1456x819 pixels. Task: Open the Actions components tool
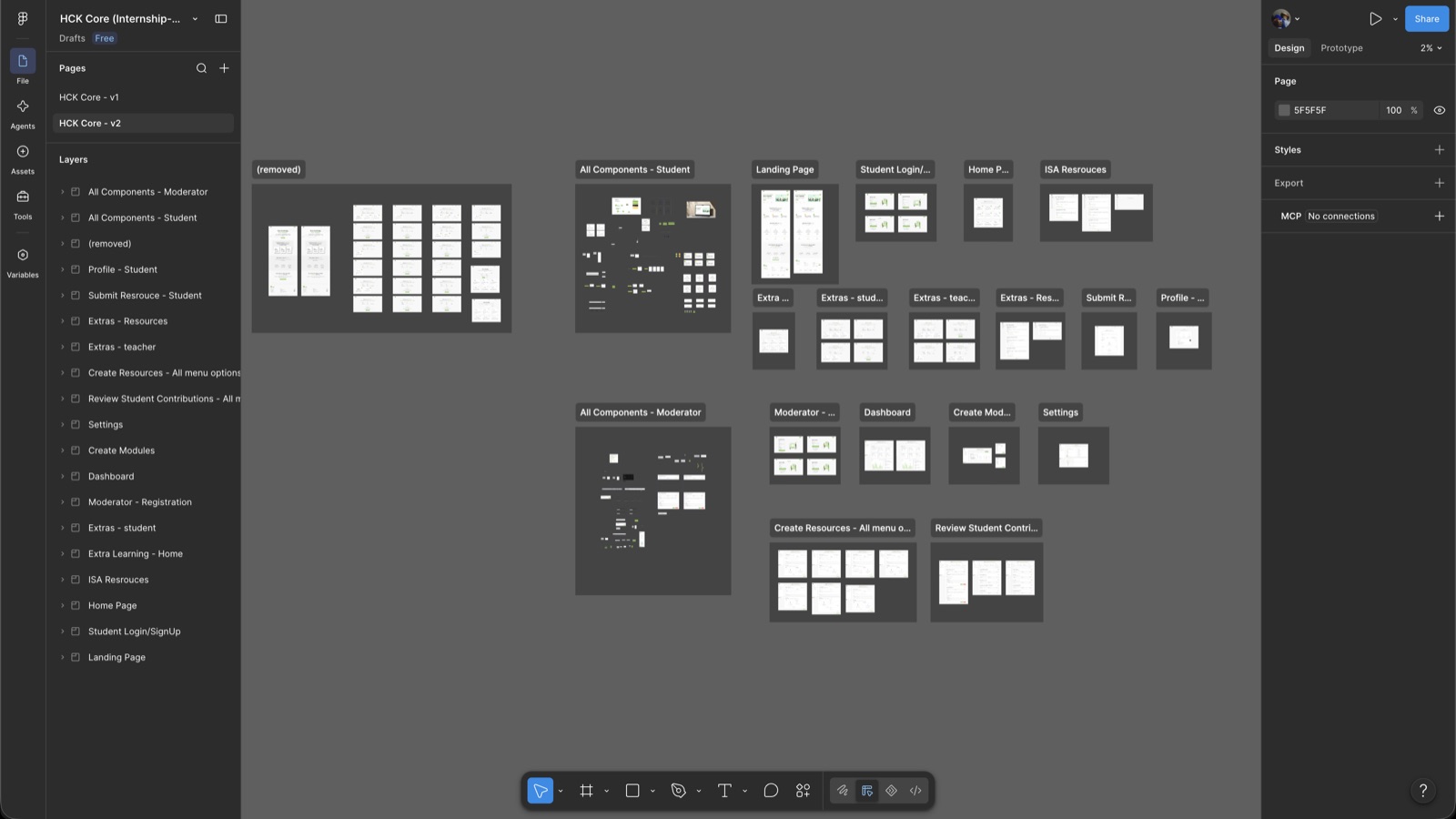tap(803, 791)
